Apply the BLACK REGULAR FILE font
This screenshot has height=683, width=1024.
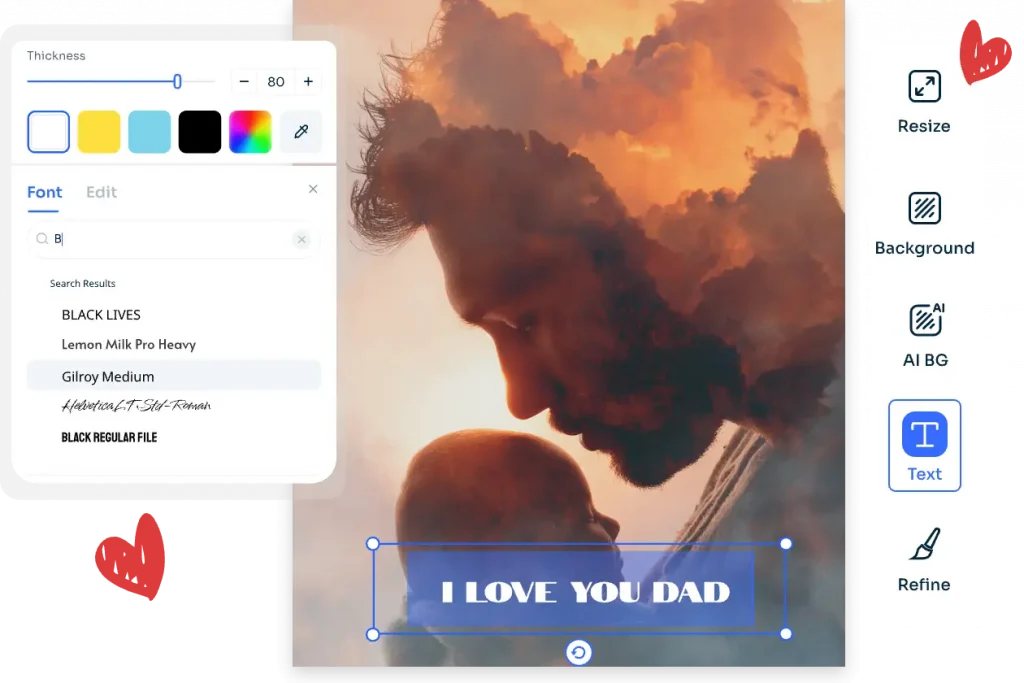point(109,437)
